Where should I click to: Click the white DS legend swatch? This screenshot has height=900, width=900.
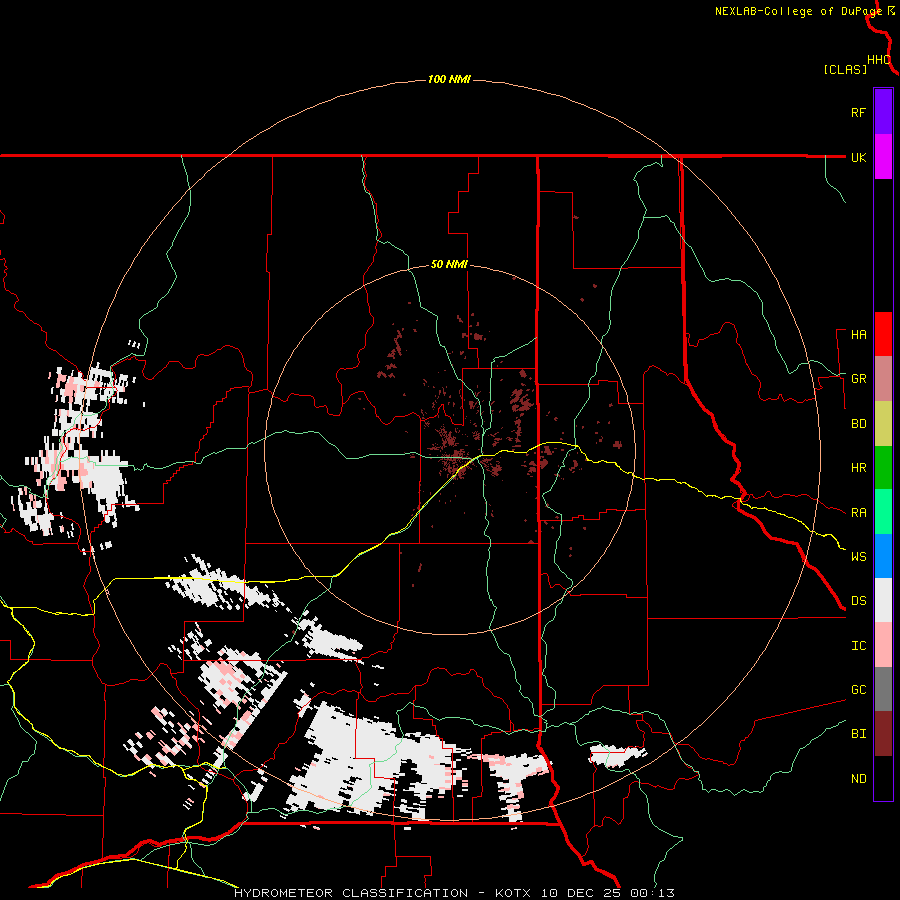click(x=883, y=600)
